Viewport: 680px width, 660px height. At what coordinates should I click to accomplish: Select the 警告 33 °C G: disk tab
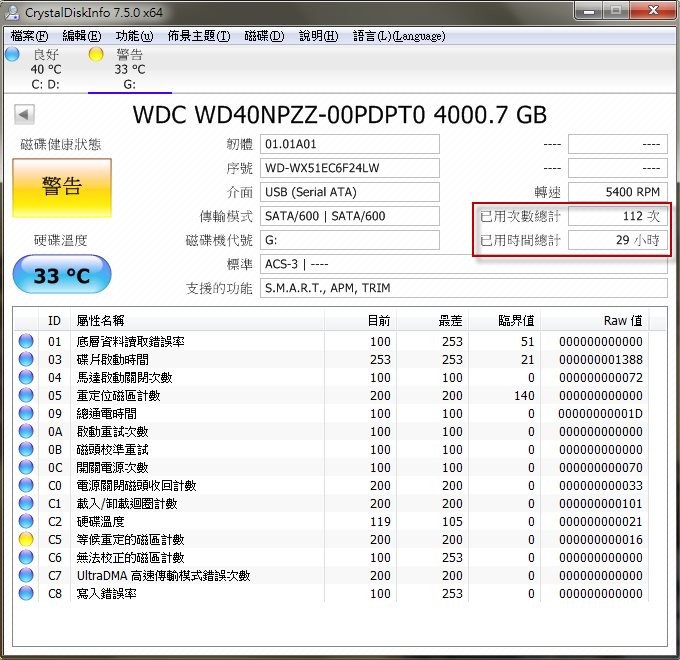(x=130, y=69)
